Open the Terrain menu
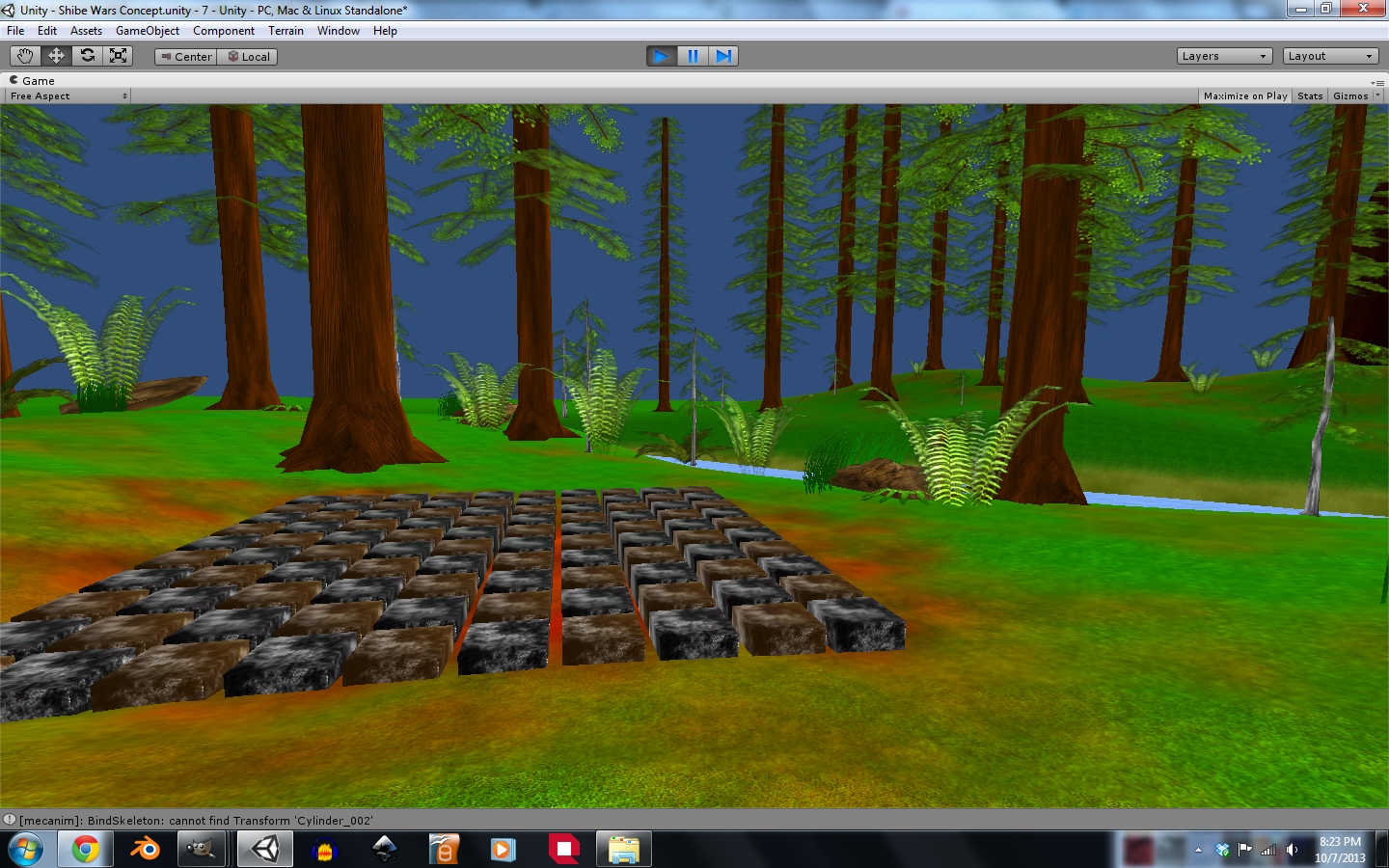The width and height of the screenshot is (1389, 868). [286, 31]
